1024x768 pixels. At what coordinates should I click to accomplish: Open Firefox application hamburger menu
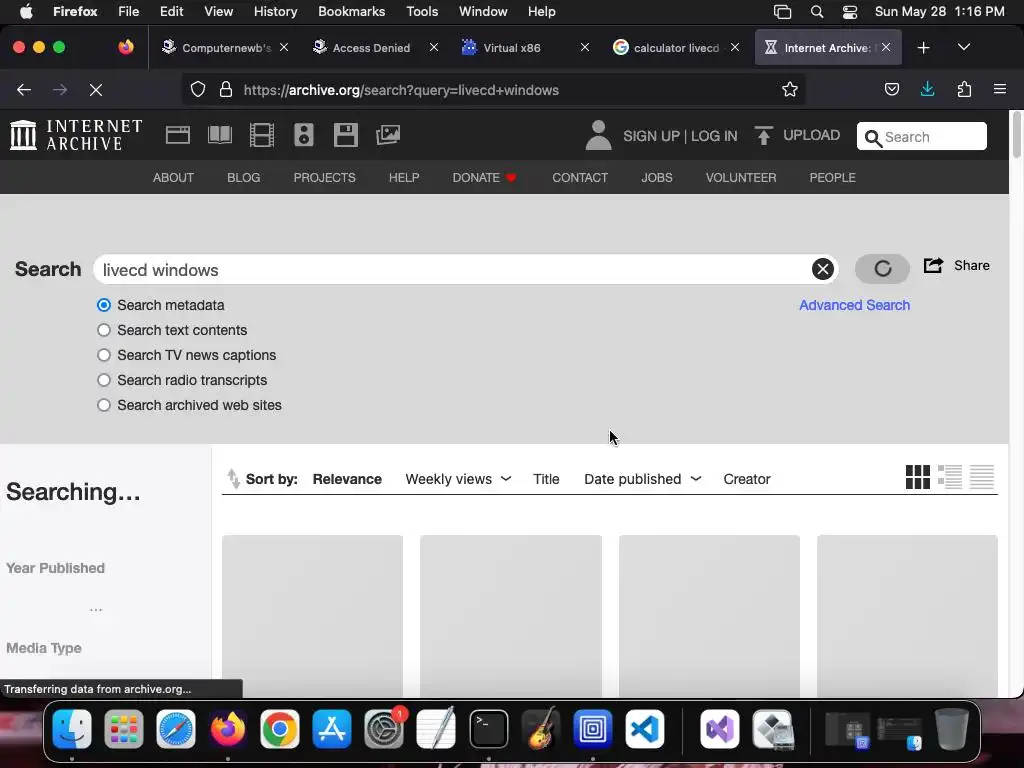[x=1000, y=89]
